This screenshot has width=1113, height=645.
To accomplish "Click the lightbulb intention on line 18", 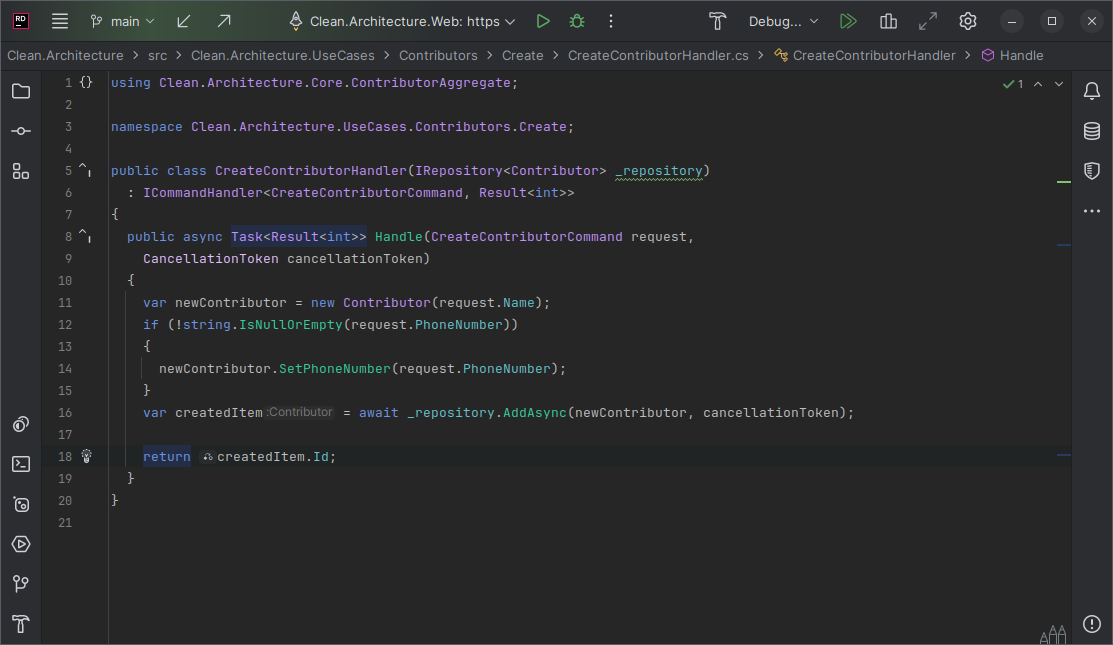I will 86,456.
